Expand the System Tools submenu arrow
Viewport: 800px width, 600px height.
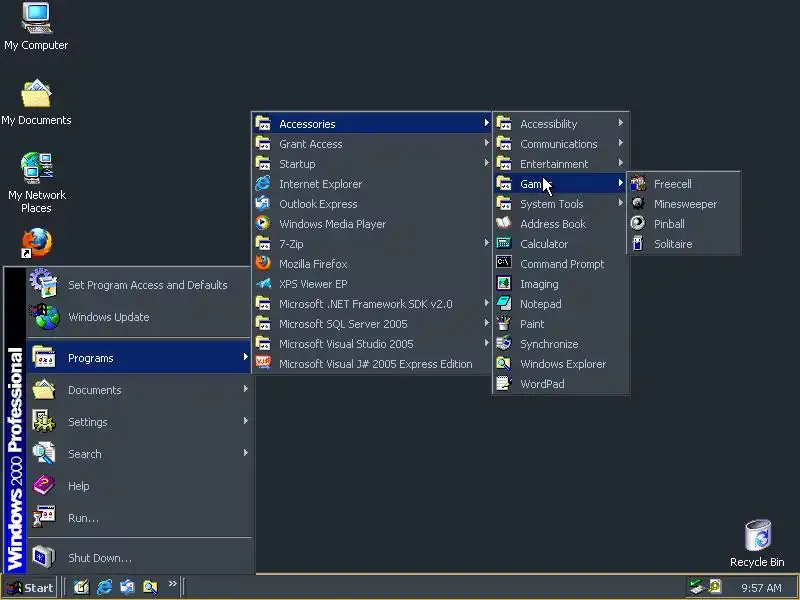coord(620,203)
